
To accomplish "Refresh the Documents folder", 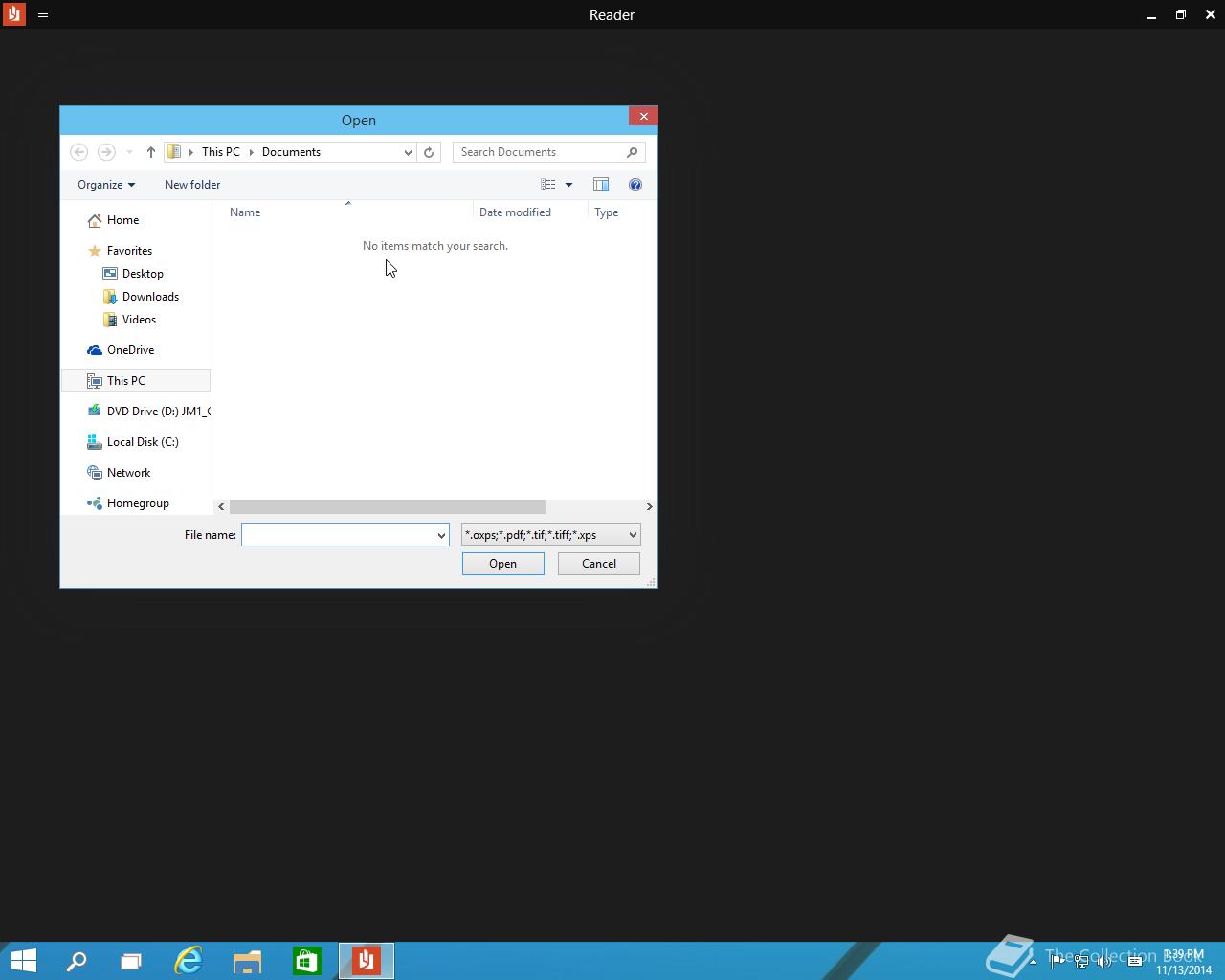I will tap(429, 152).
